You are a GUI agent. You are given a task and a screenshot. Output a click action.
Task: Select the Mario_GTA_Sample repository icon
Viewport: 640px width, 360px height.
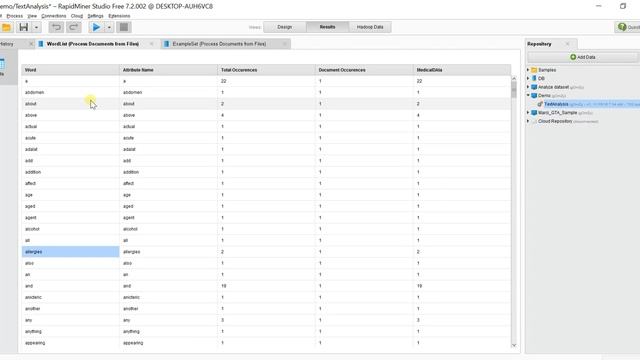(x=534, y=113)
